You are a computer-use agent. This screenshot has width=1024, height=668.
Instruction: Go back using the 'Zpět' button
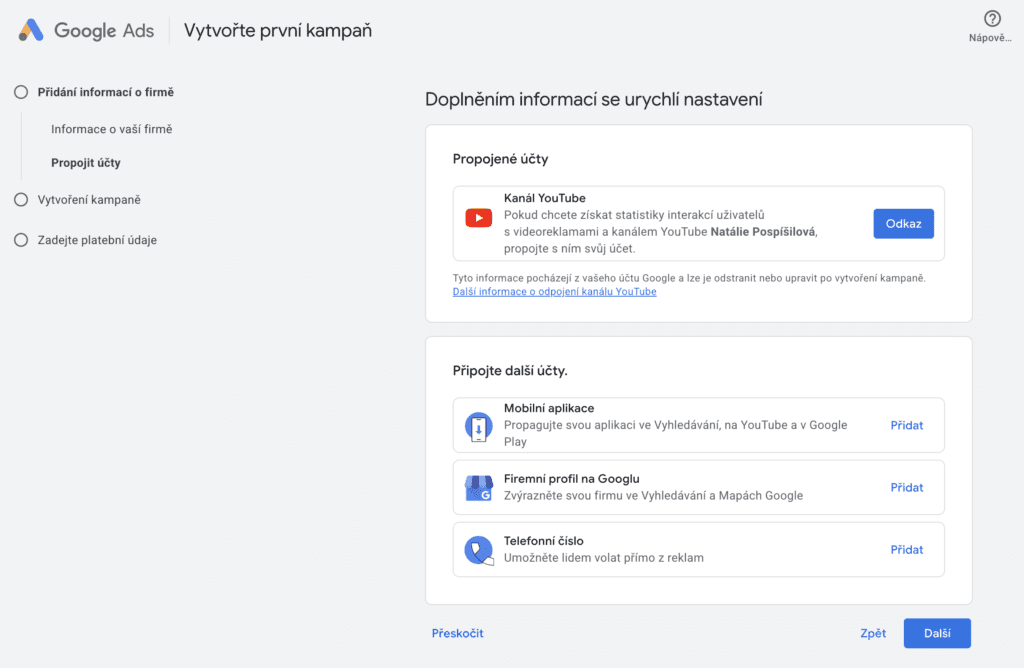coord(872,634)
